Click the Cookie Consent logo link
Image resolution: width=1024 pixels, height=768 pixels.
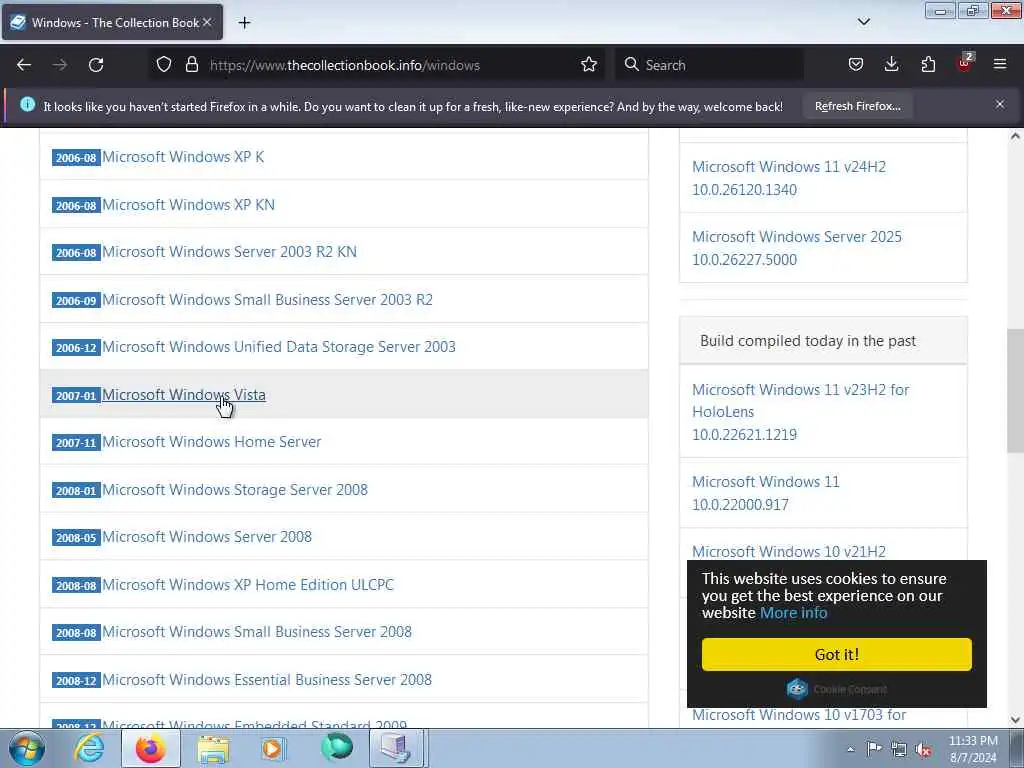(x=837, y=689)
